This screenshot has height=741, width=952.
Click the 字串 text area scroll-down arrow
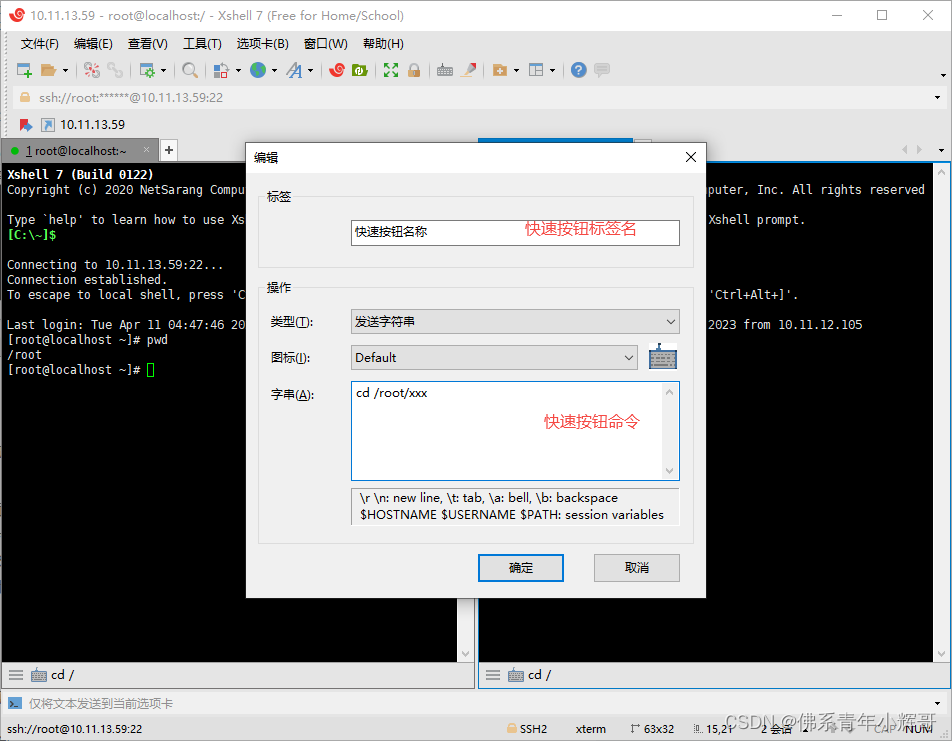pyautogui.click(x=670, y=471)
